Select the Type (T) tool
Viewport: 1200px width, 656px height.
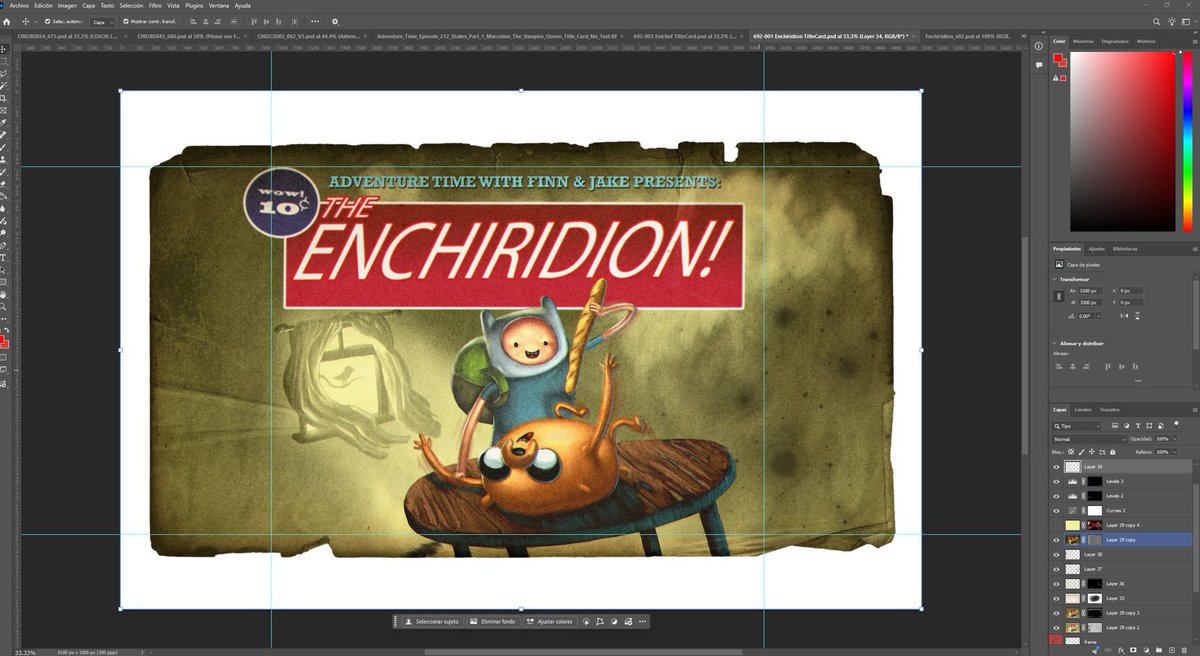(x=5, y=257)
